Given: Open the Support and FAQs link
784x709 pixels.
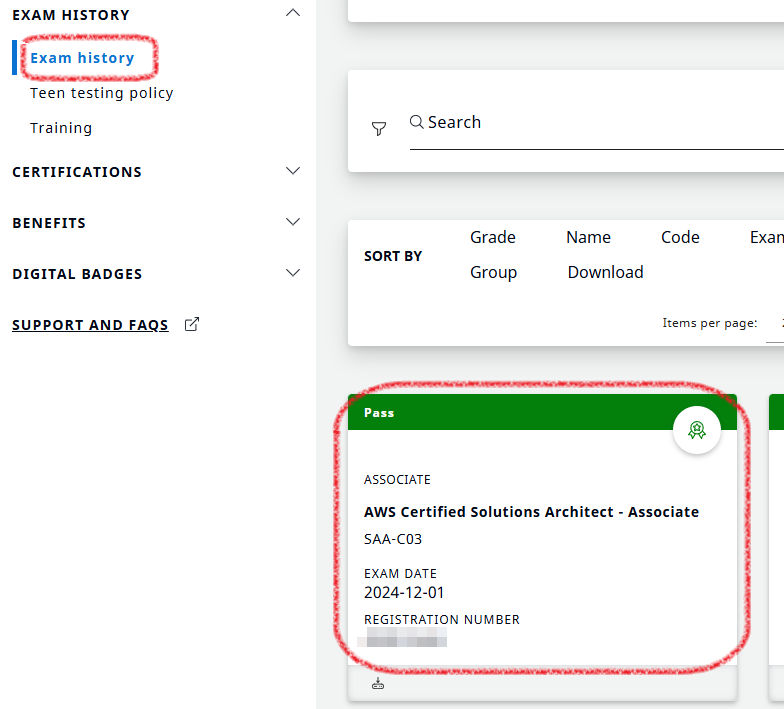Looking at the screenshot, I should click(x=90, y=325).
